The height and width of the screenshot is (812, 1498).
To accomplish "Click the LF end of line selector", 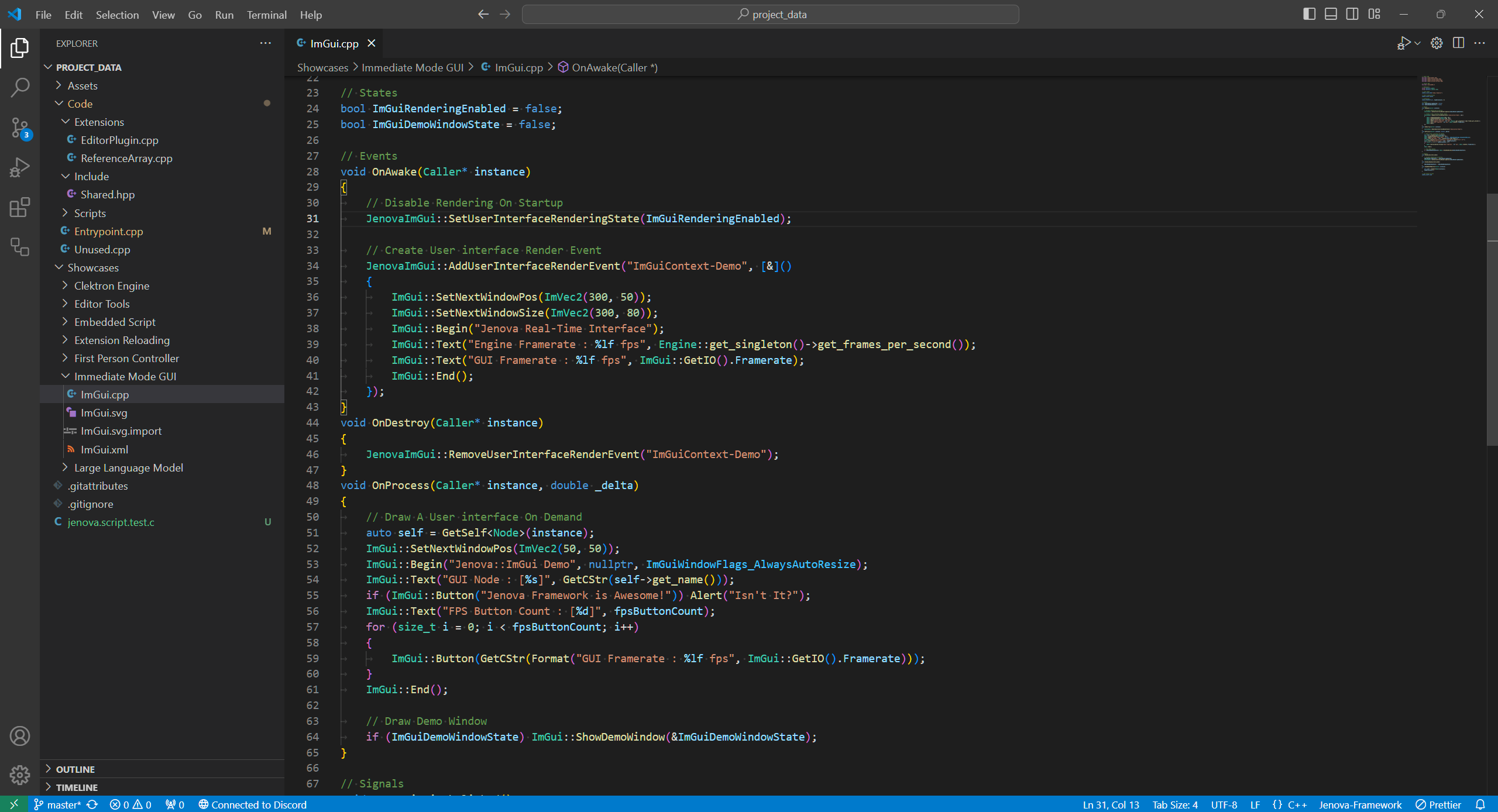I will tap(1255, 804).
